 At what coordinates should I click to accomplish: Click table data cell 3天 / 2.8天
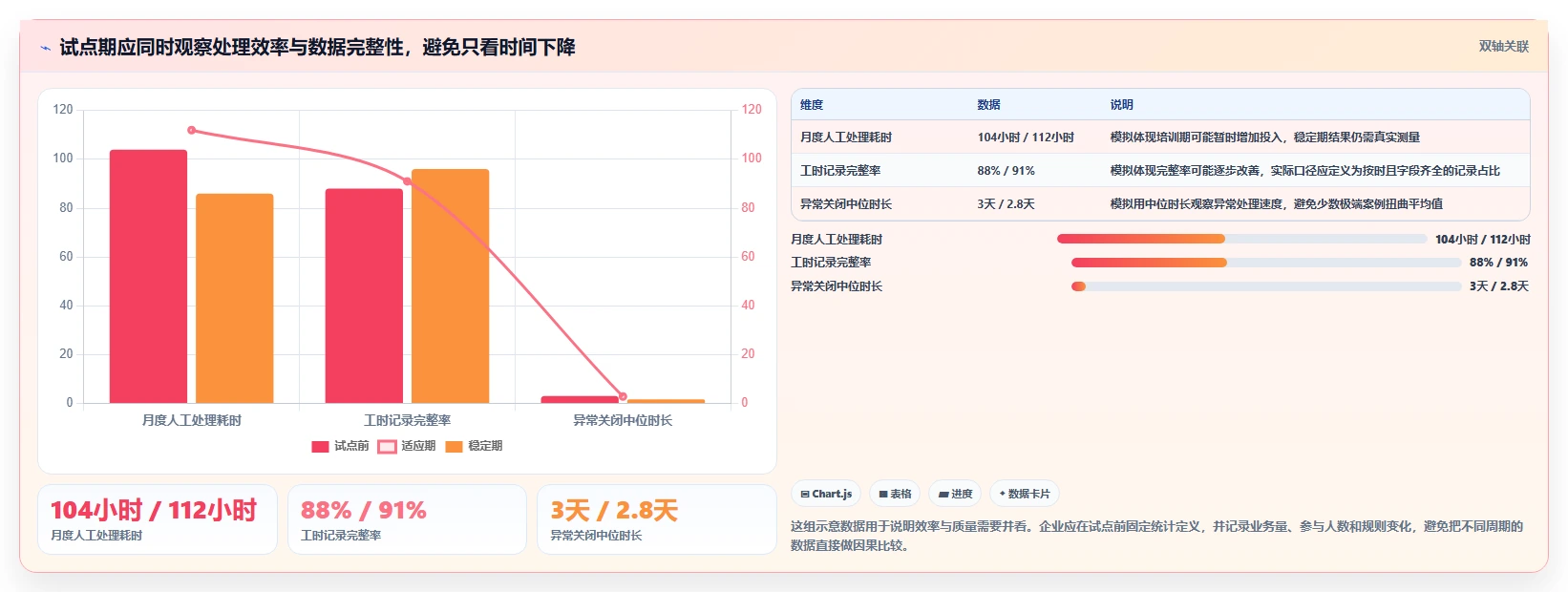pos(1006,204)
